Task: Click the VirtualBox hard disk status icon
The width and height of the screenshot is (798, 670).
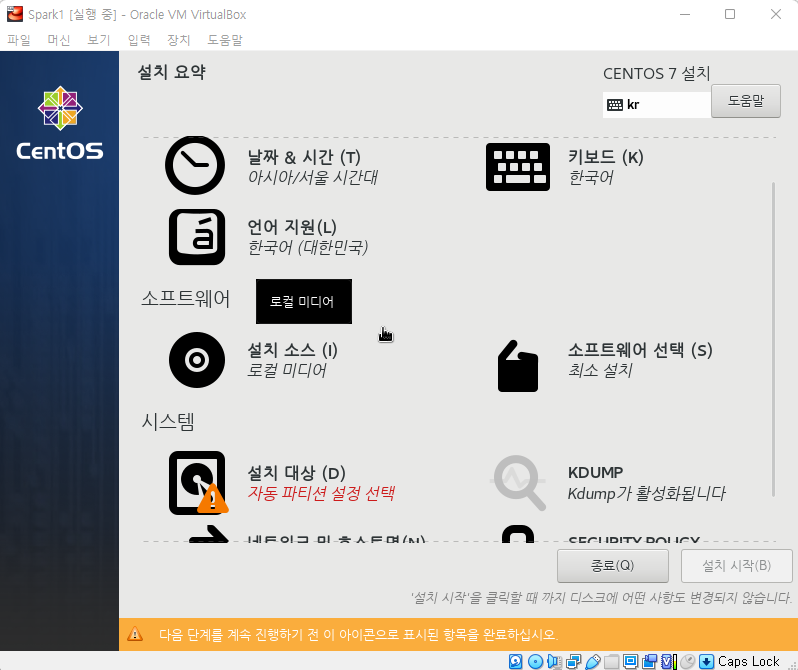Action: point(516,661)
